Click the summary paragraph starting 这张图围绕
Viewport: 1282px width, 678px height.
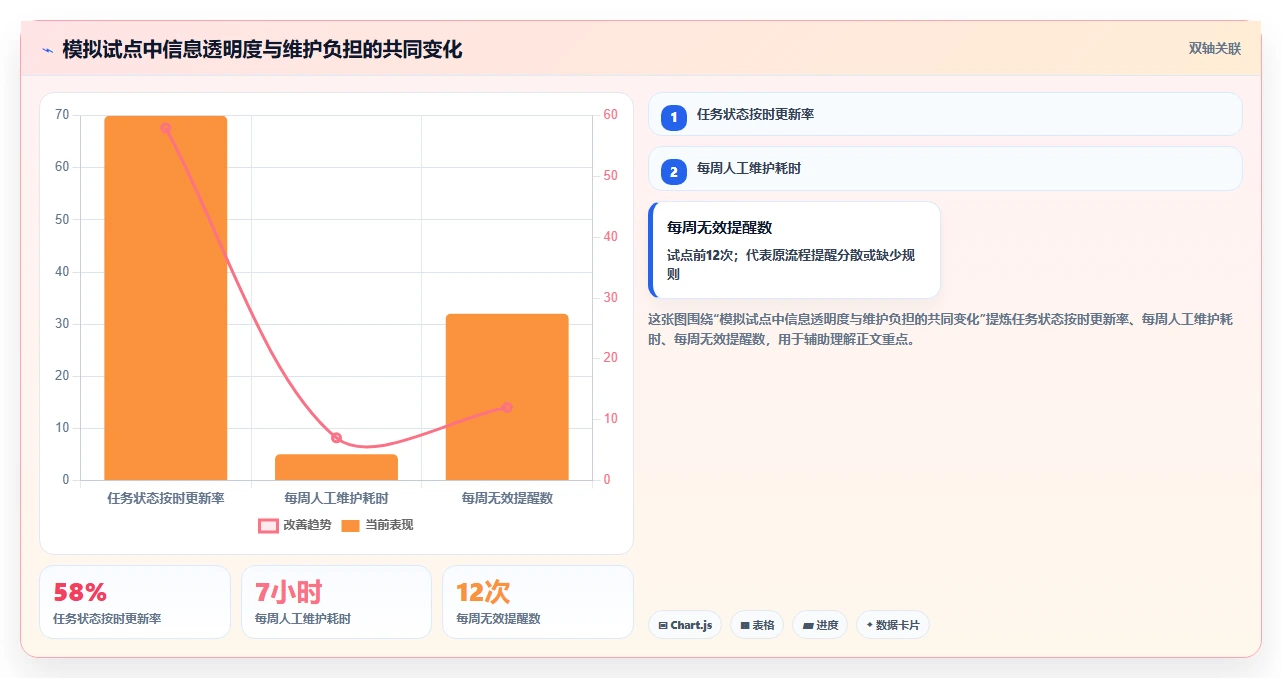pos(941,329)
